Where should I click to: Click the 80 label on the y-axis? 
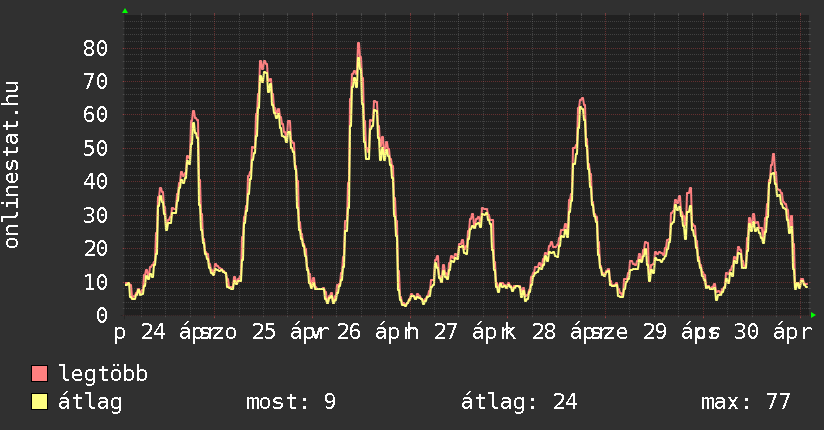pos(95,48)
